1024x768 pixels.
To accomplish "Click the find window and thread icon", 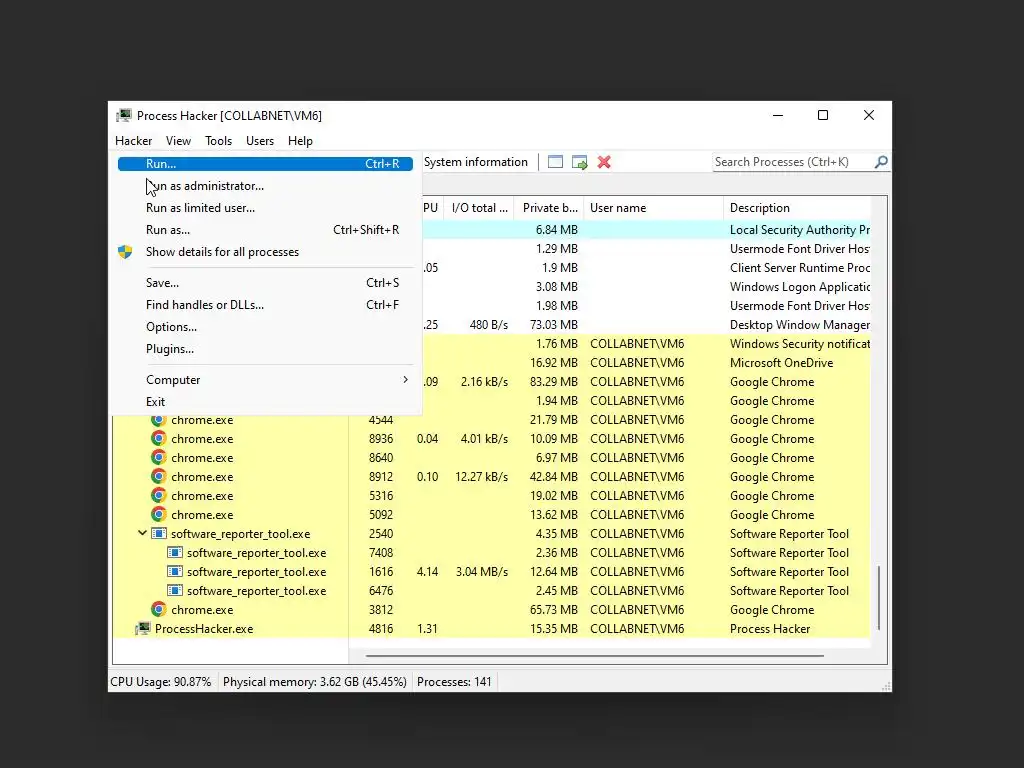I will pyautogui.click(x=579, y=162).
